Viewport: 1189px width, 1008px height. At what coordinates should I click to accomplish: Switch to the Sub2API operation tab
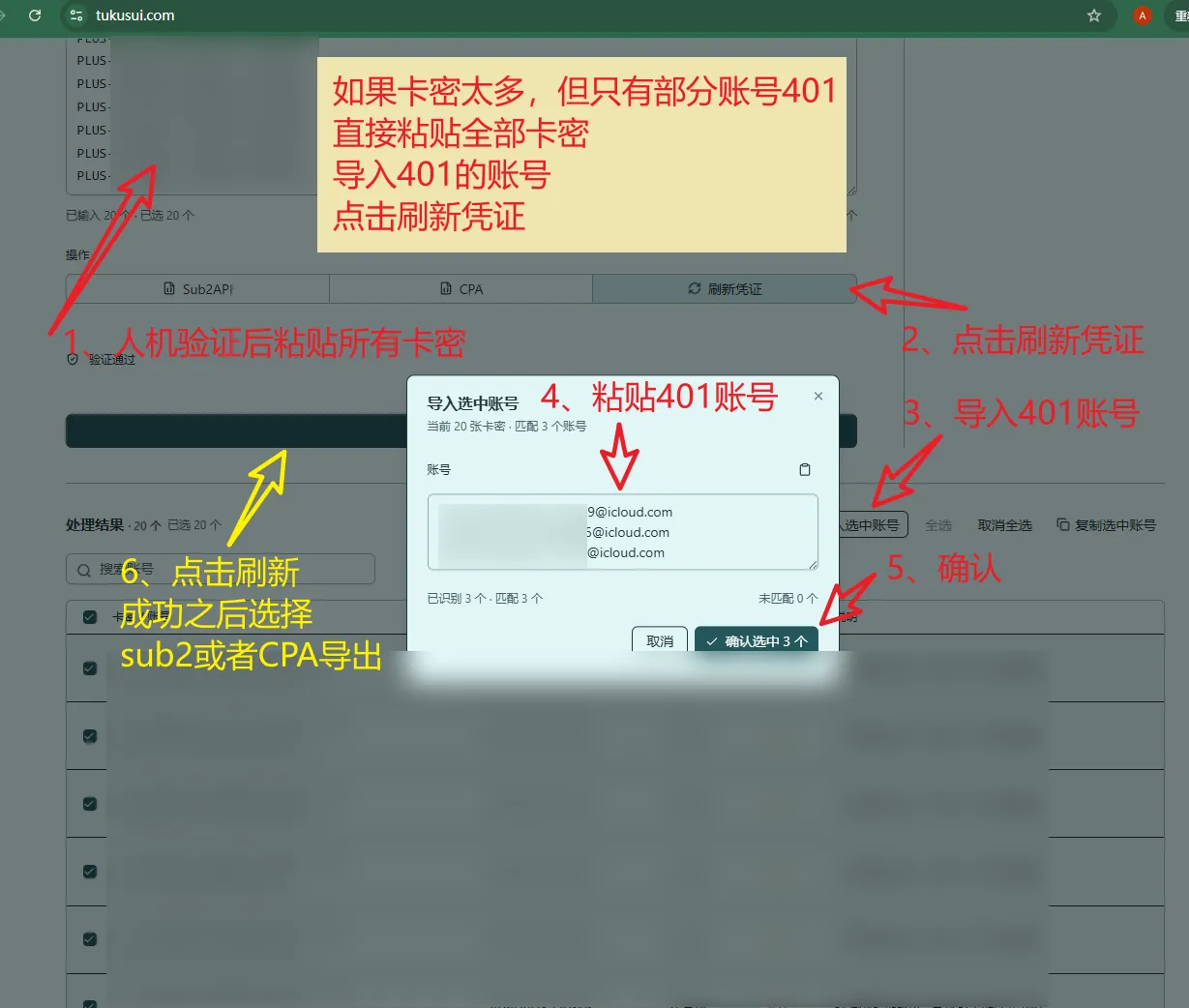click(x=198, y=289)
